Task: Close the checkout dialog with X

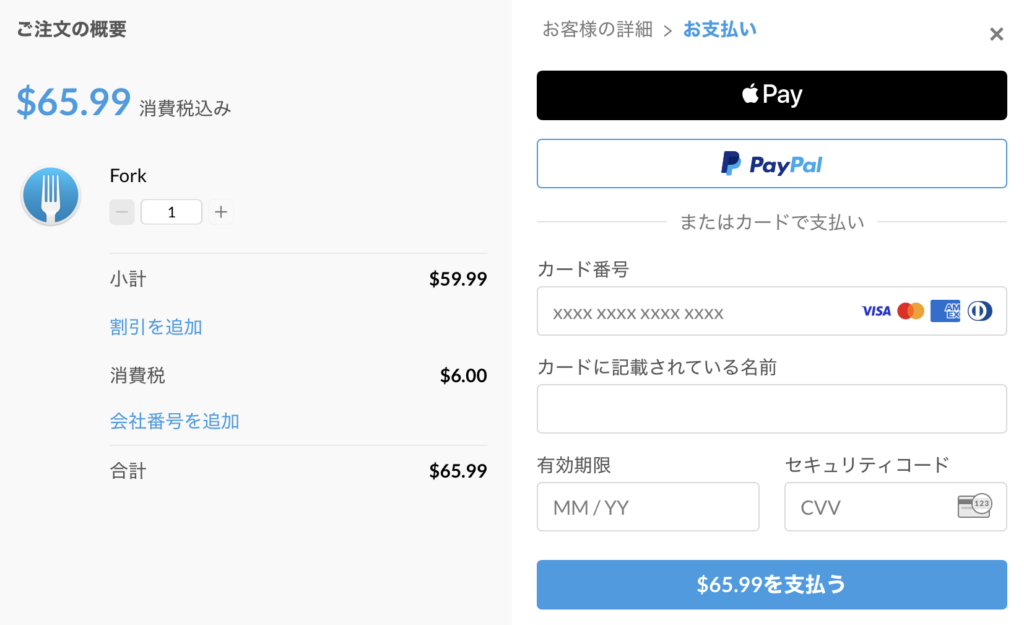Action: (996, 34)
